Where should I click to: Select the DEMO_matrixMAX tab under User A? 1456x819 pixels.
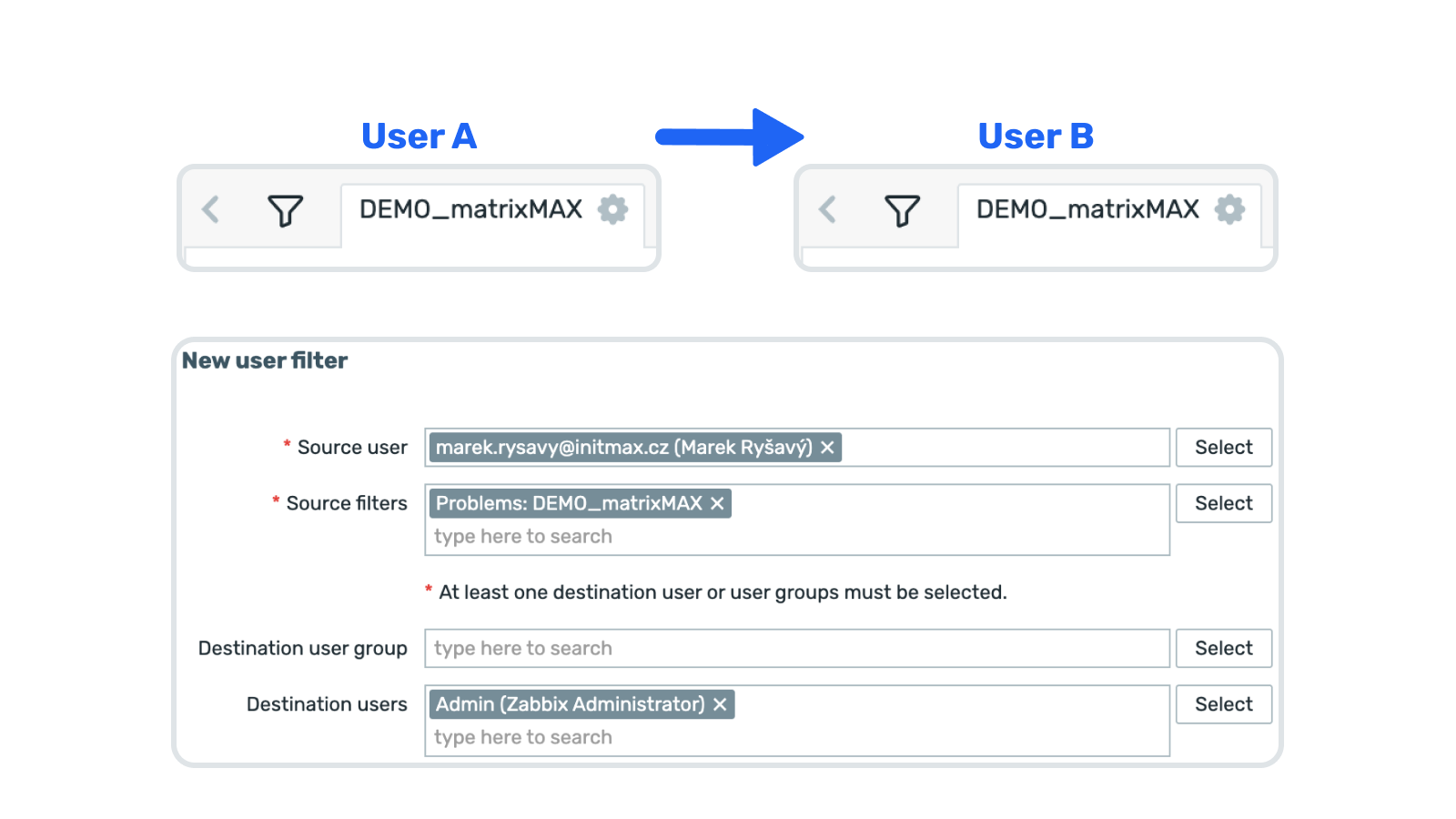[x=470, y=210]
